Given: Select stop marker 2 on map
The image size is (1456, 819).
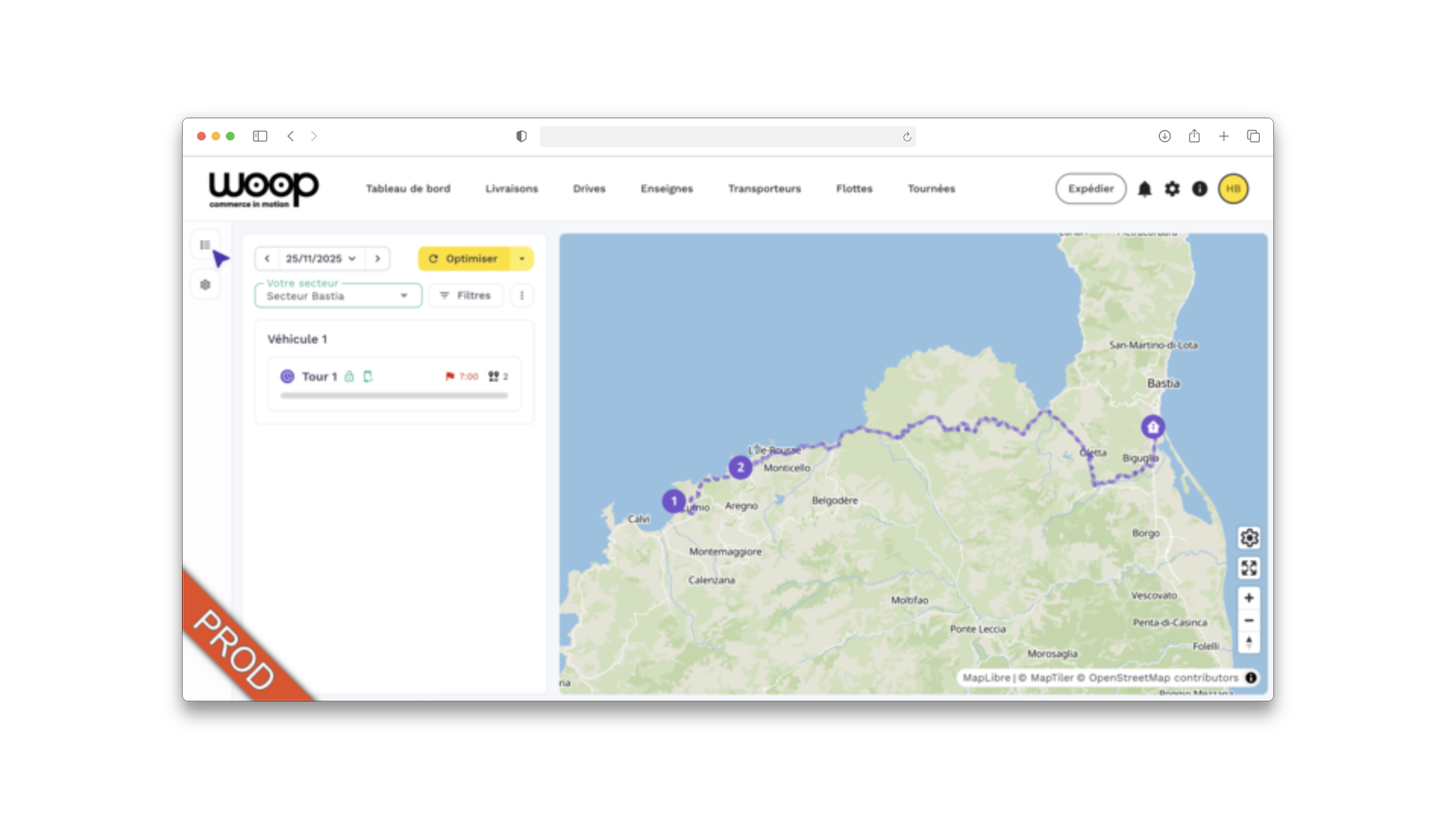Looking at the screenshot, I should 740,467.
